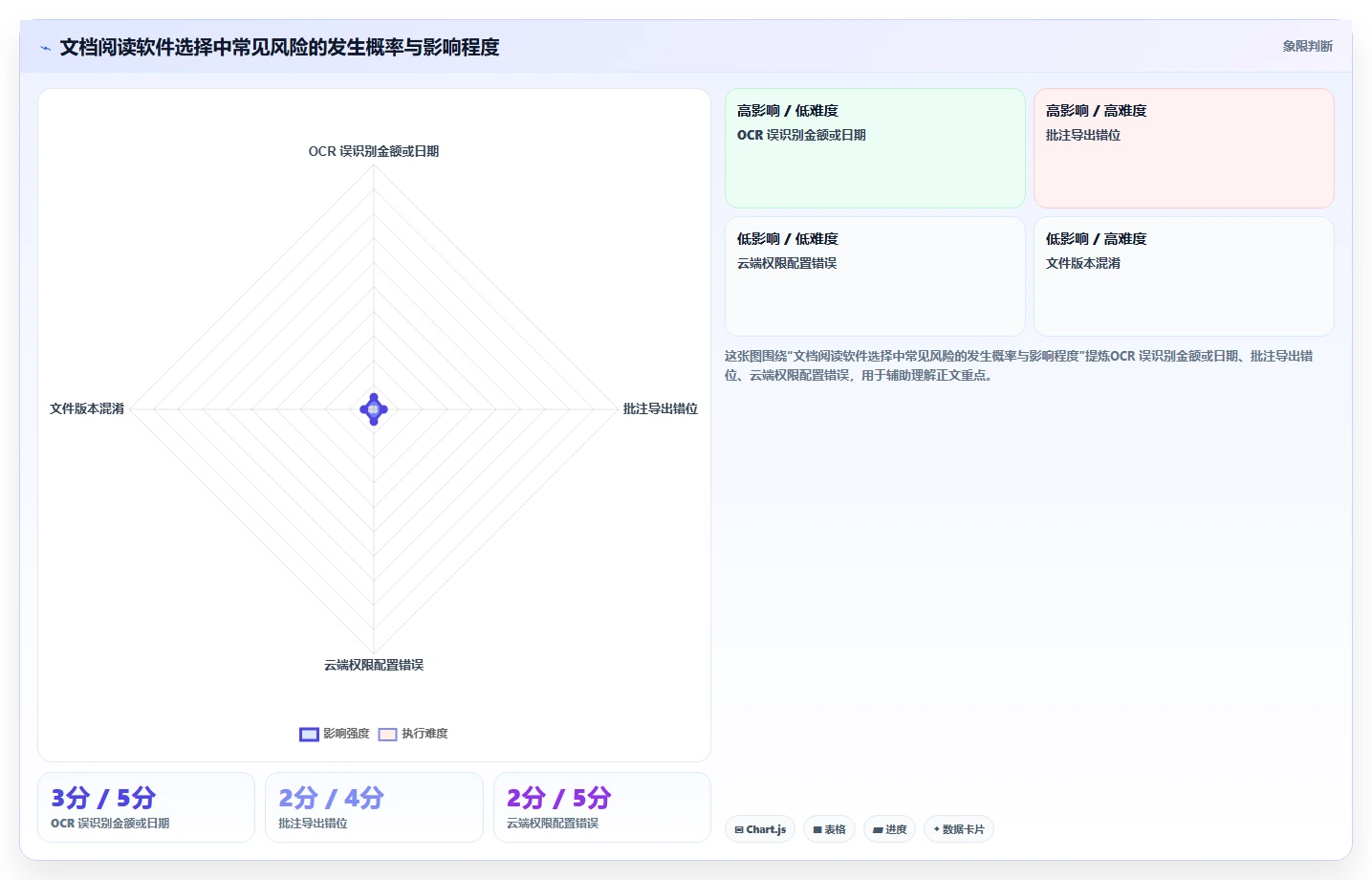1372x880 pixels.
Task: Click the description paragraph starting 这张图围绕
Action: pyautogui.click(x=1019, y=365)
